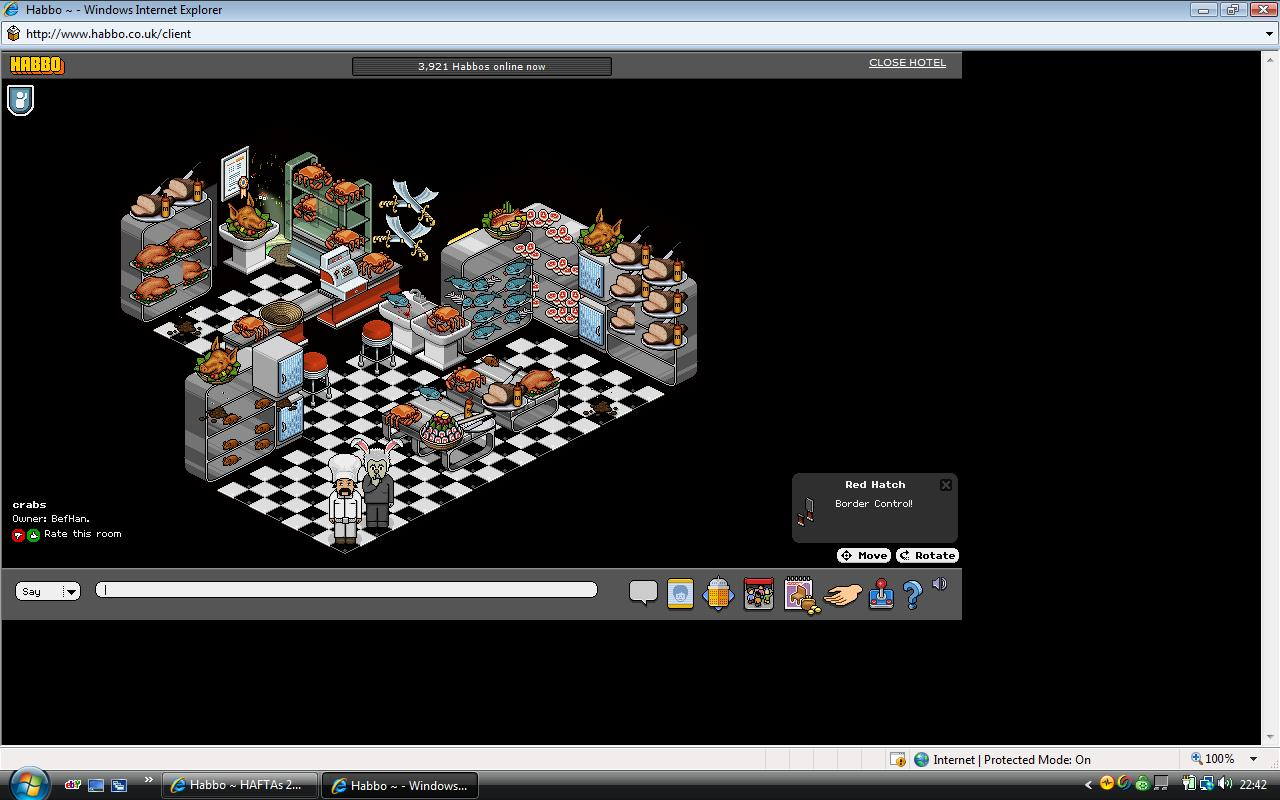Click the Owner: BefHan. text
The width and height of the screenshot is (1280, 800).
pyautogui.click(x=51, y=519)
